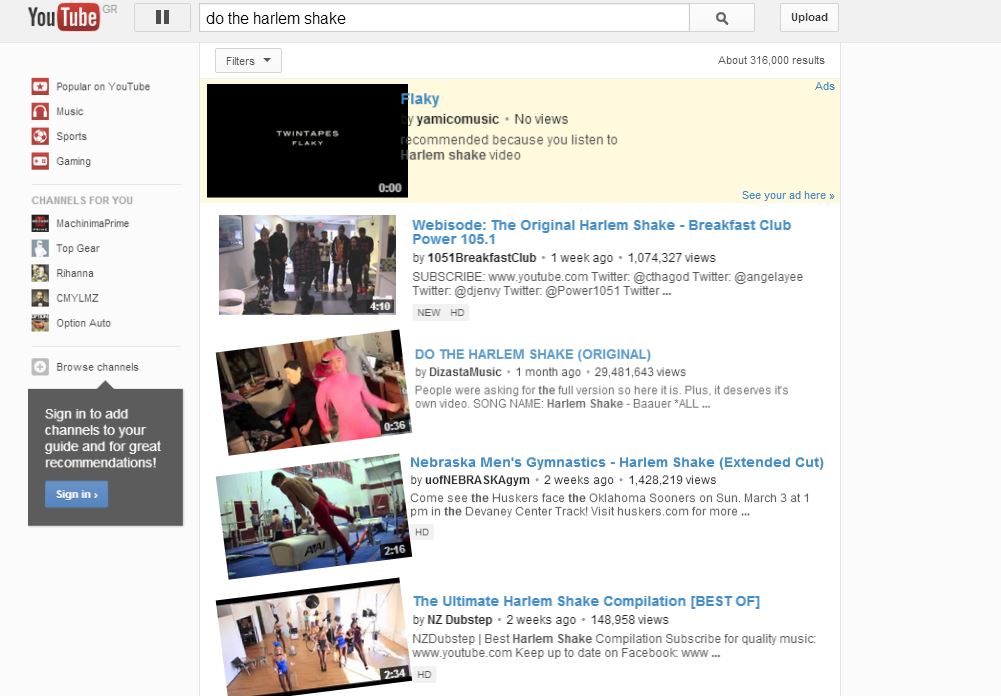Image resolution: width=1001 pixels, height=696 pixels.
Task: Open the Filters dropdown
Action: pos(247,60)
